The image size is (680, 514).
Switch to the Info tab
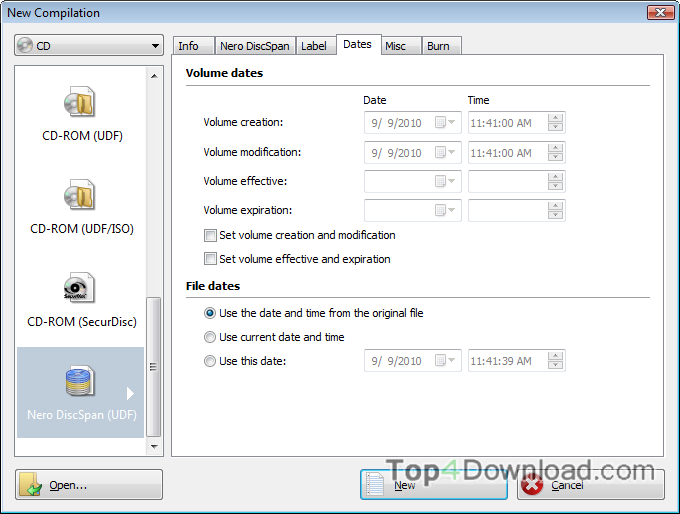[193, 46]
